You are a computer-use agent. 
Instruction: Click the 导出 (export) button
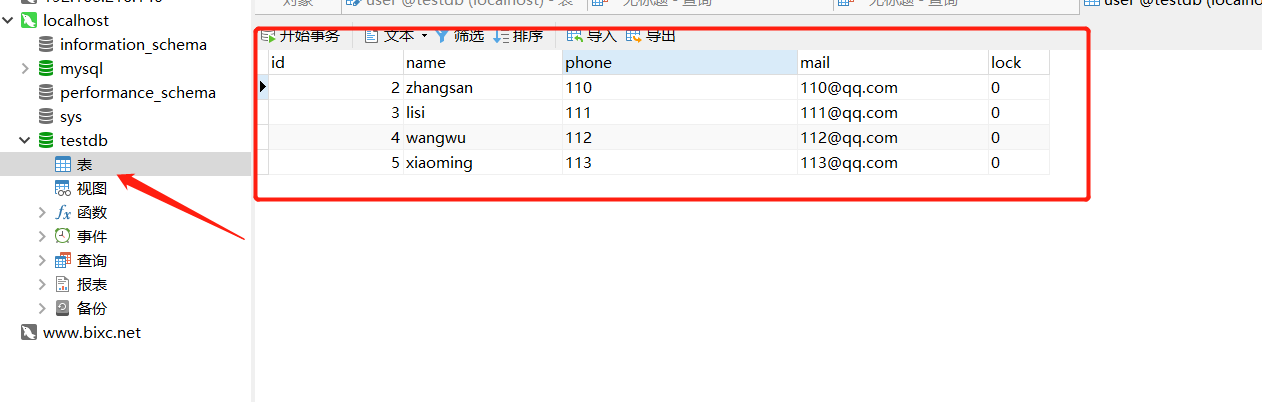(x=651, y=36)
